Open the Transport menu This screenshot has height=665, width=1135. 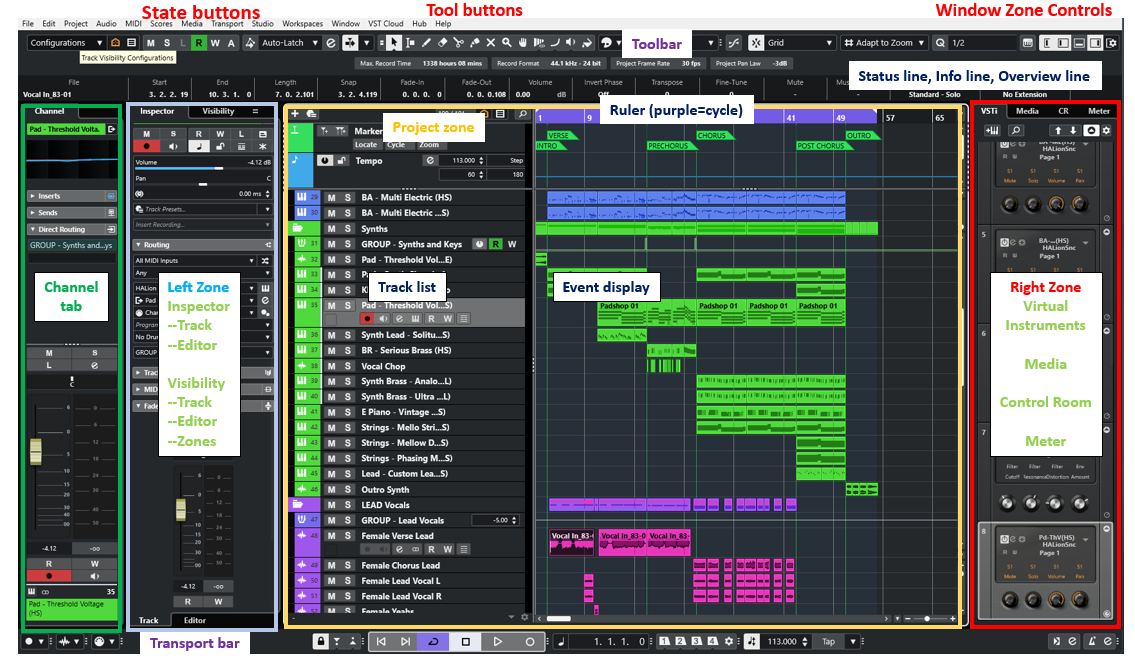pyautogui.click(x=227, y=23)
